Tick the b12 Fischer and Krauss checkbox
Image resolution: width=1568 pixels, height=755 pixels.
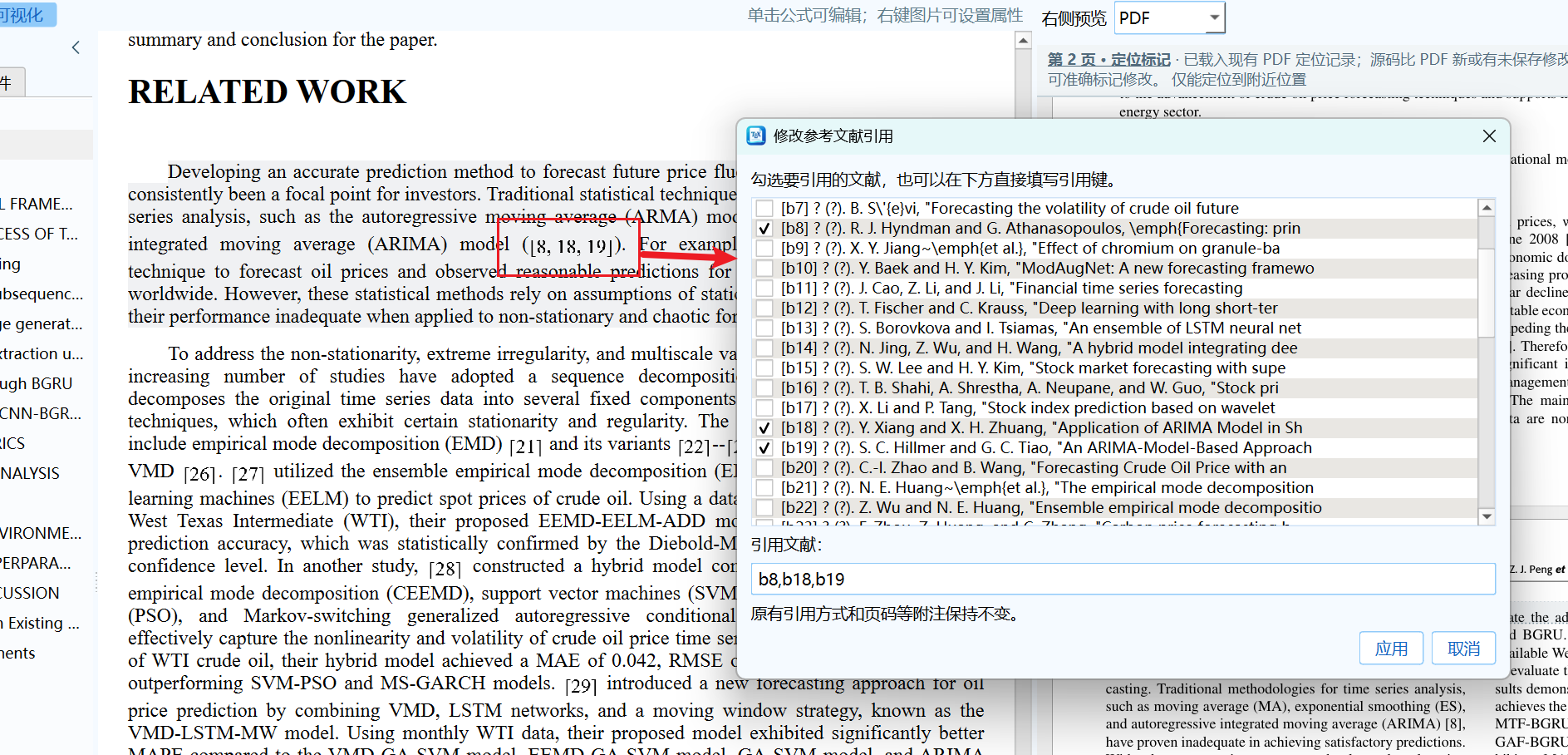click(764, 308)
